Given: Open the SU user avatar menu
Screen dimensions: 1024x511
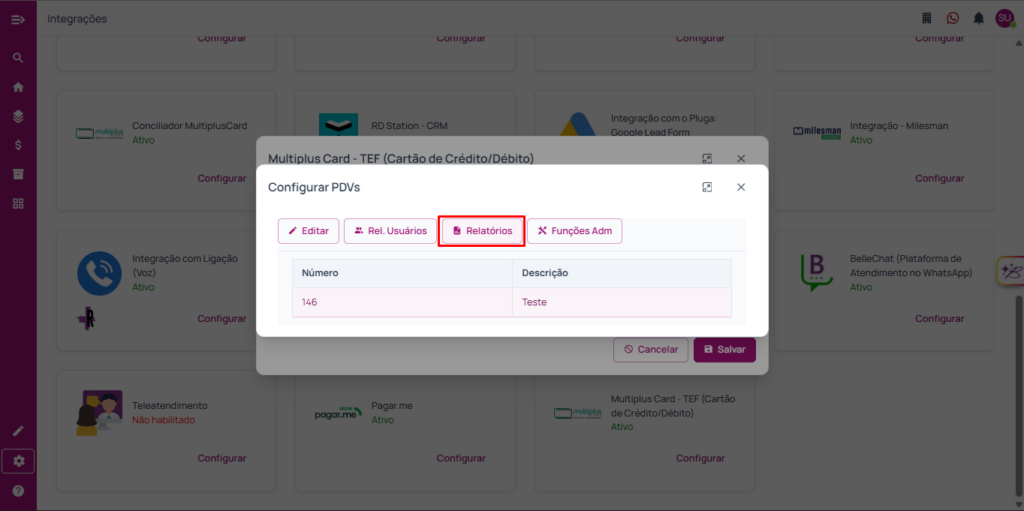Looking at the screenshot, I should (1004, 18).
